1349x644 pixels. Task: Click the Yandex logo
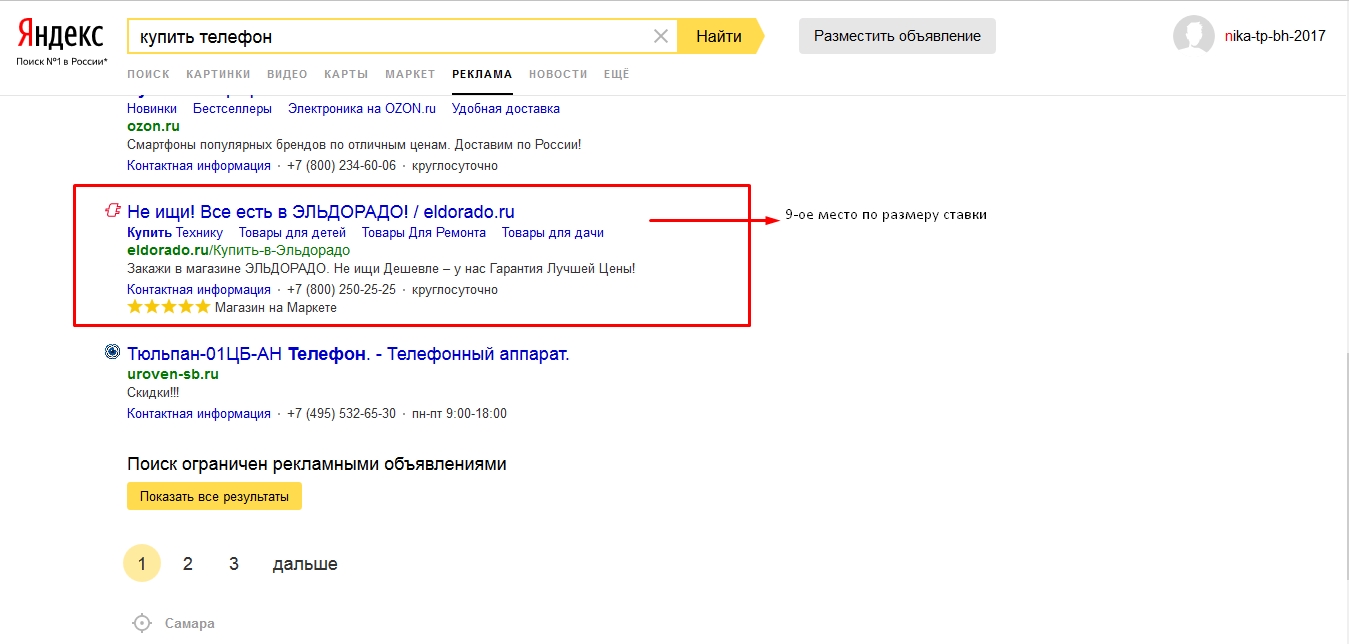pyautogui.click(x=60, y=36)
